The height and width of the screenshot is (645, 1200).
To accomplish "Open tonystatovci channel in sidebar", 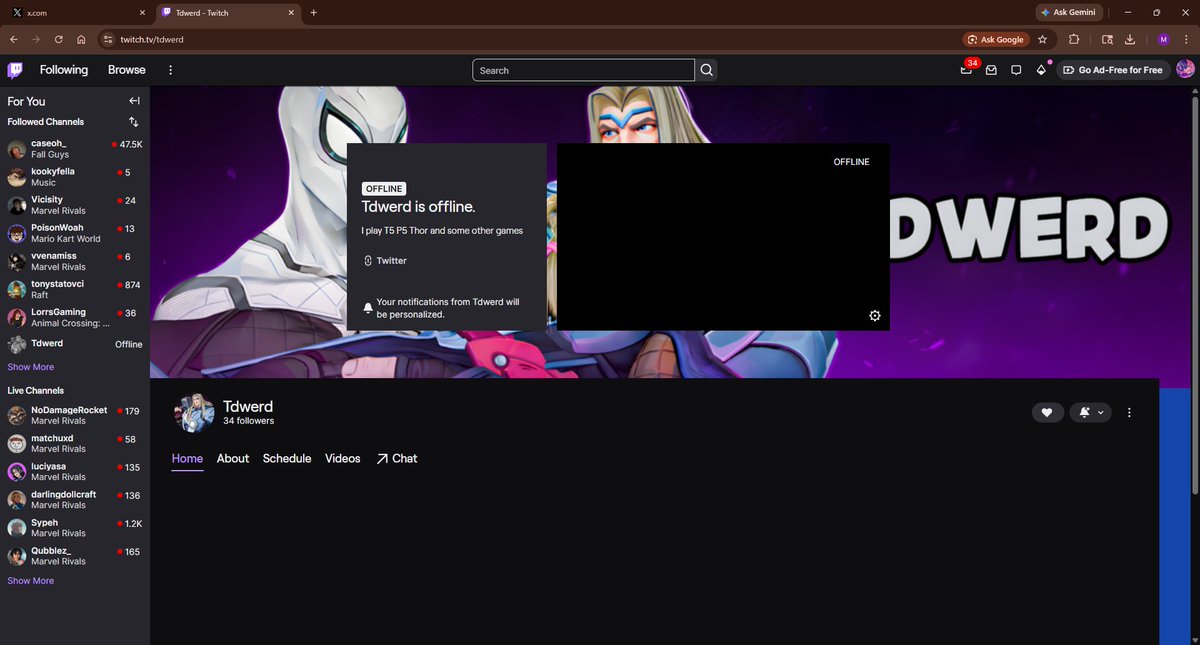I will click(x=75, y=289).
